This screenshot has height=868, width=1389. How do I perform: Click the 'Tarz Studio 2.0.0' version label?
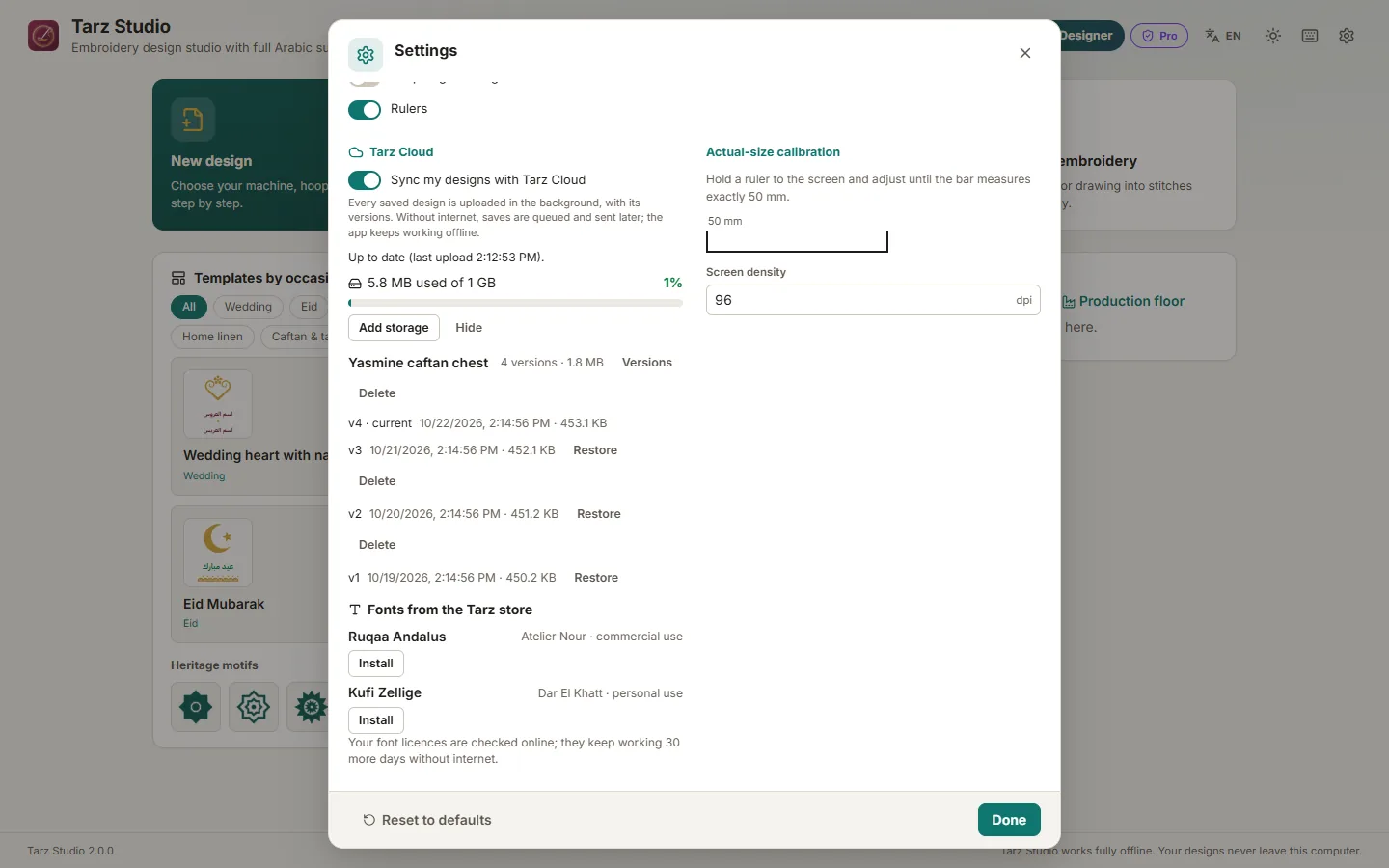pos(70,851)
